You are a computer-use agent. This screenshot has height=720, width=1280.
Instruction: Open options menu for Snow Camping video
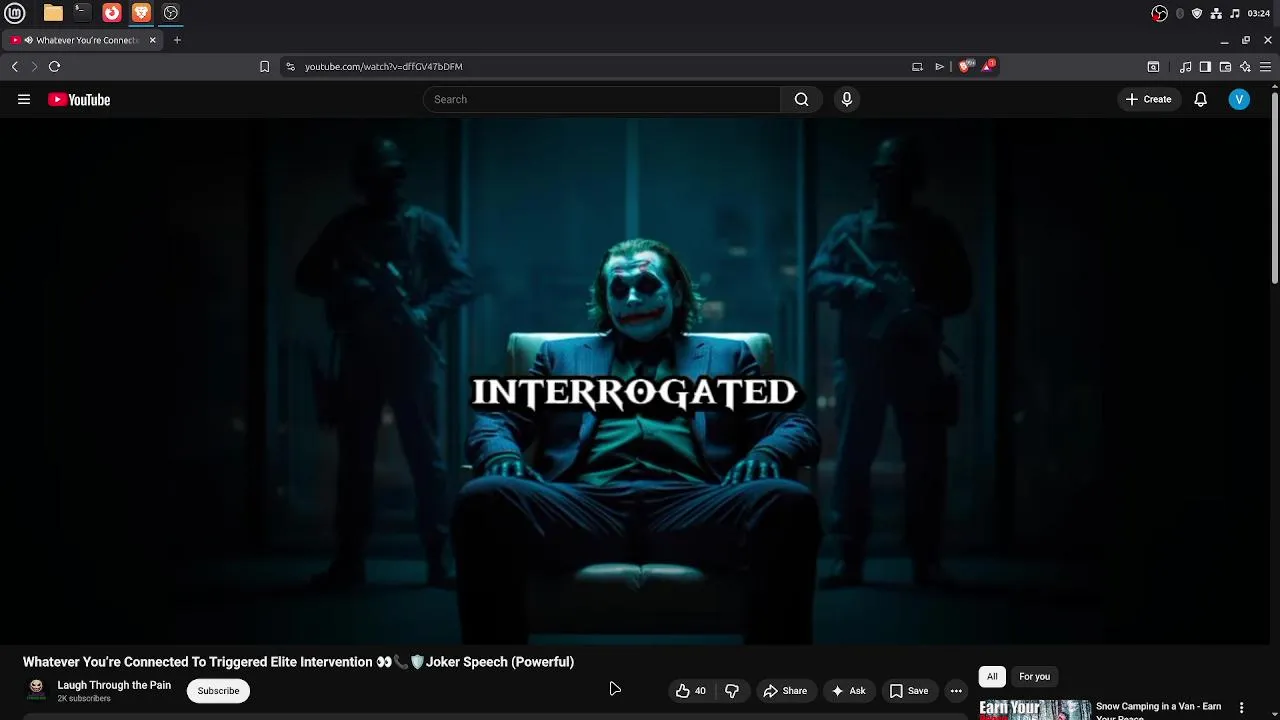pos(1241,708)
